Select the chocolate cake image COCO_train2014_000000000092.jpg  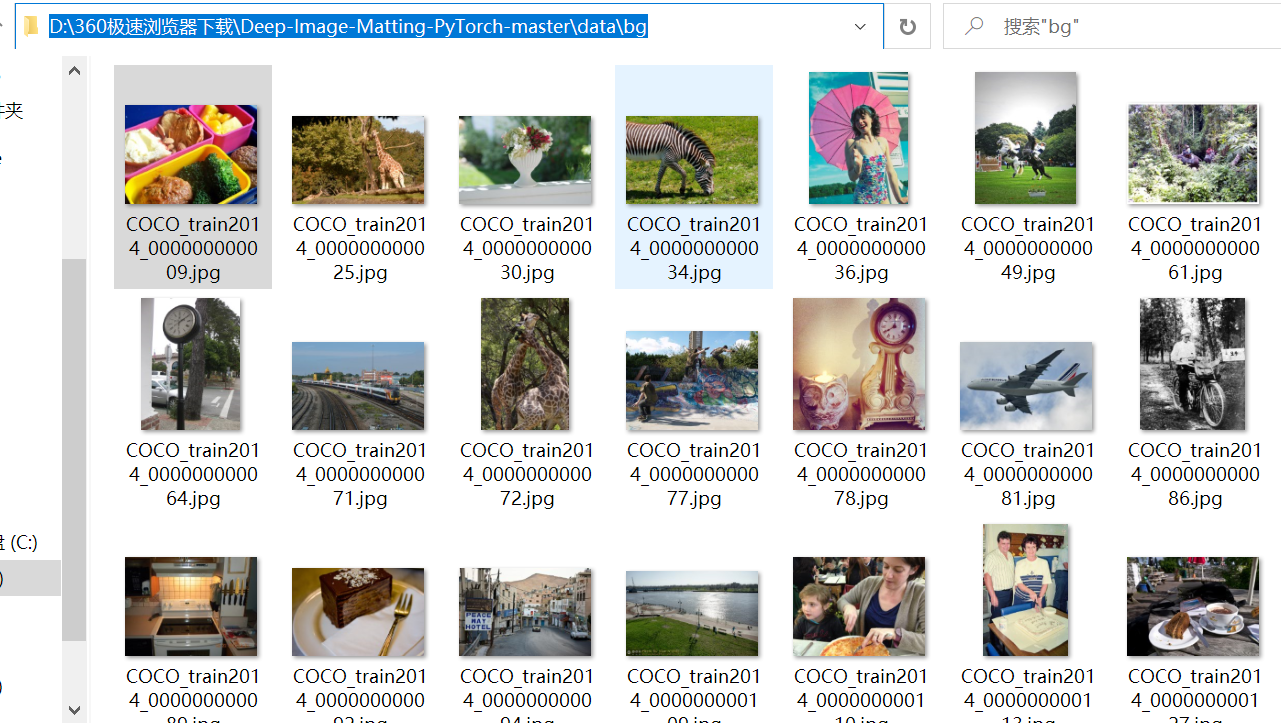coord(358,611)
